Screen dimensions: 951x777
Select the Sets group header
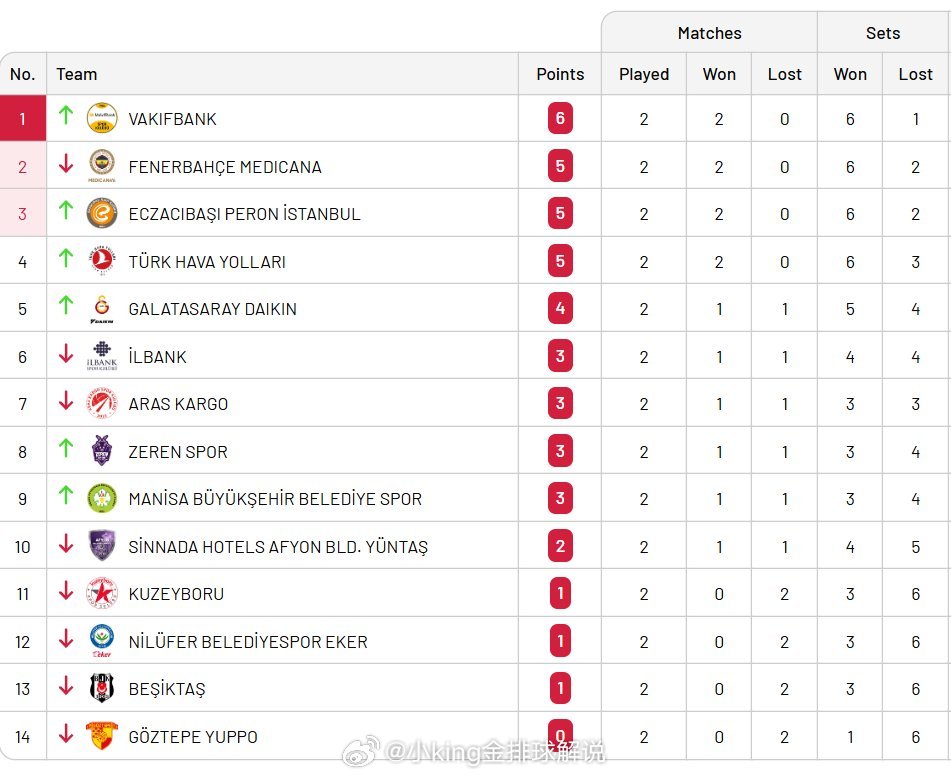point(883,33)
